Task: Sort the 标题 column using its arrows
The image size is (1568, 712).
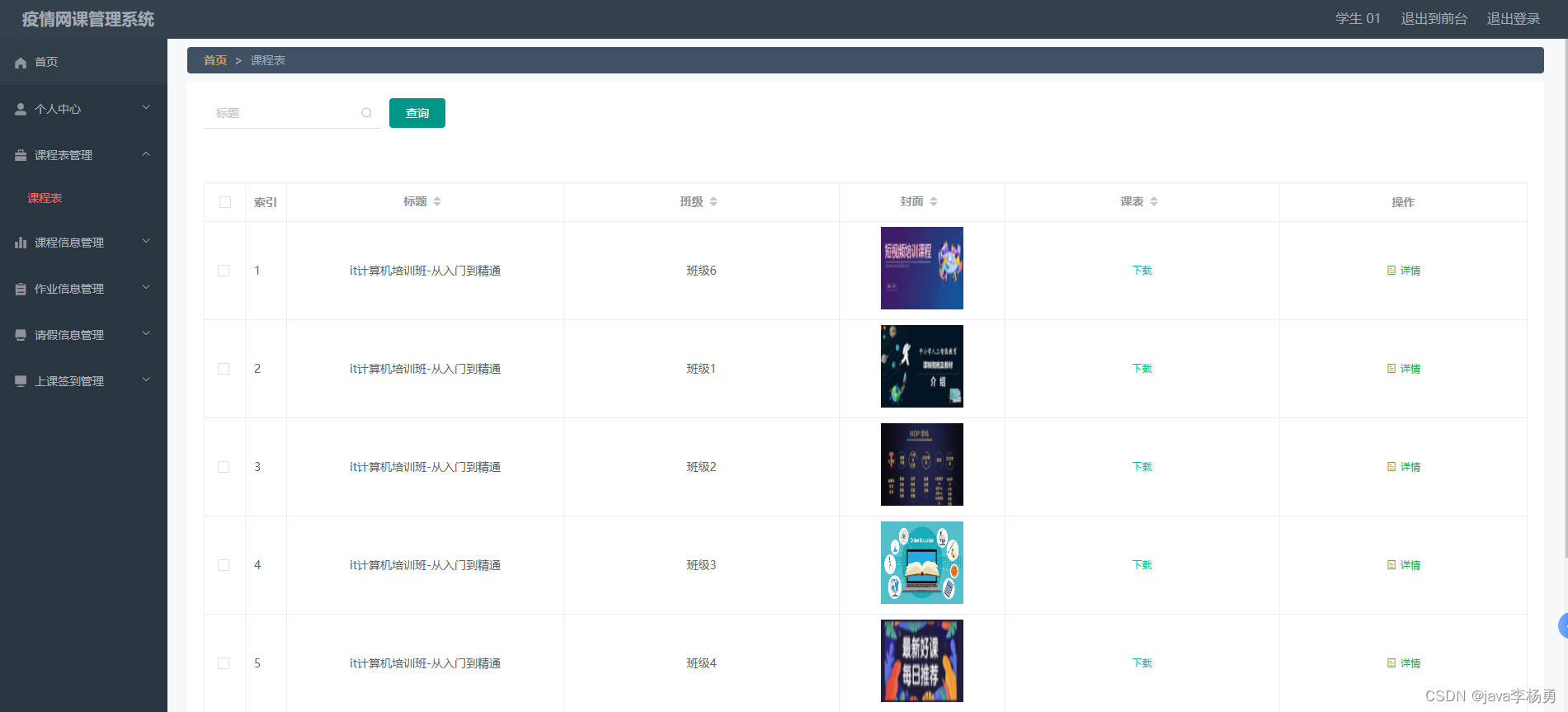Action: coord(437,201)
